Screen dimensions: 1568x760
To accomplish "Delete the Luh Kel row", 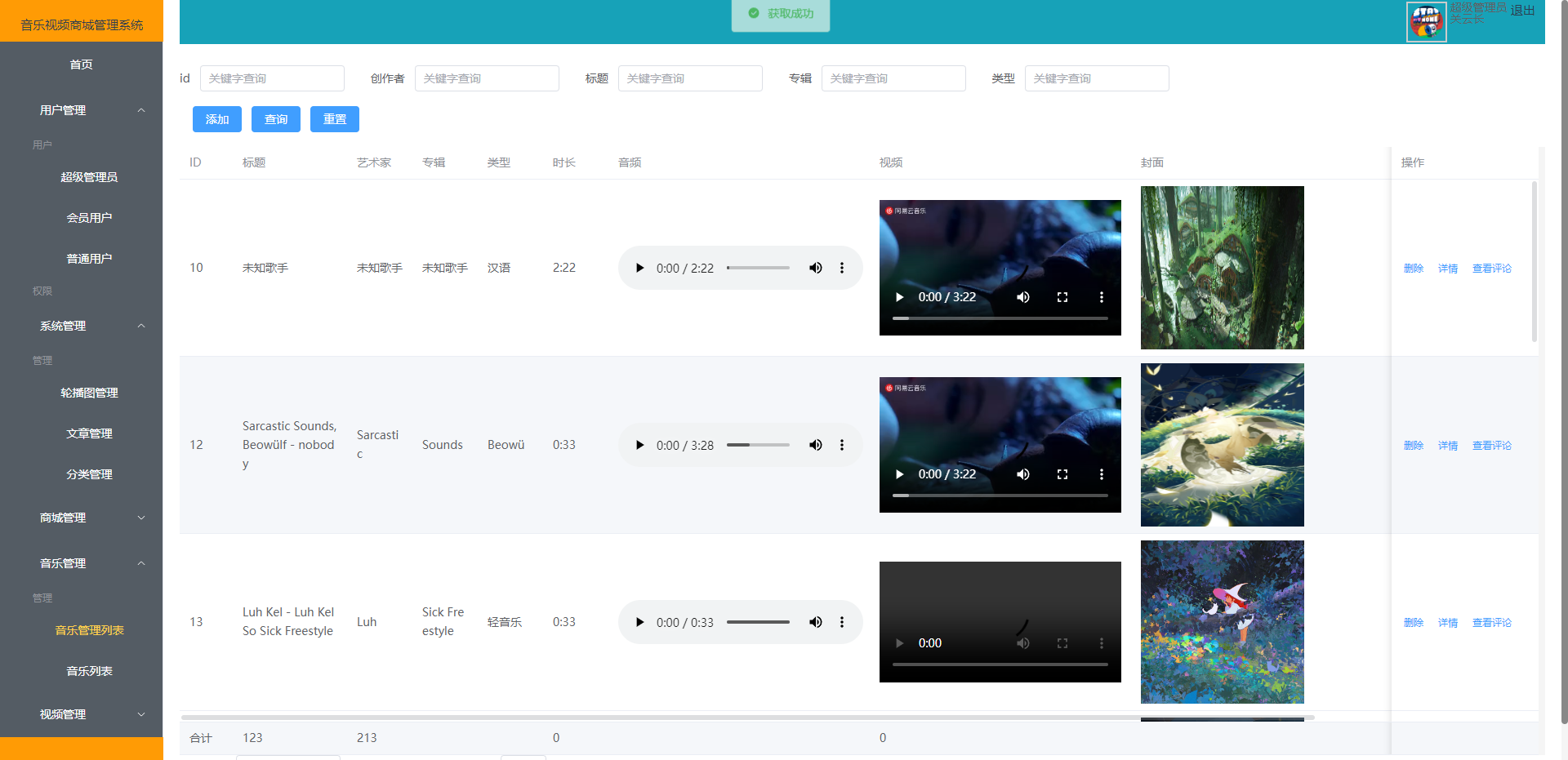I will [1414, 623].
